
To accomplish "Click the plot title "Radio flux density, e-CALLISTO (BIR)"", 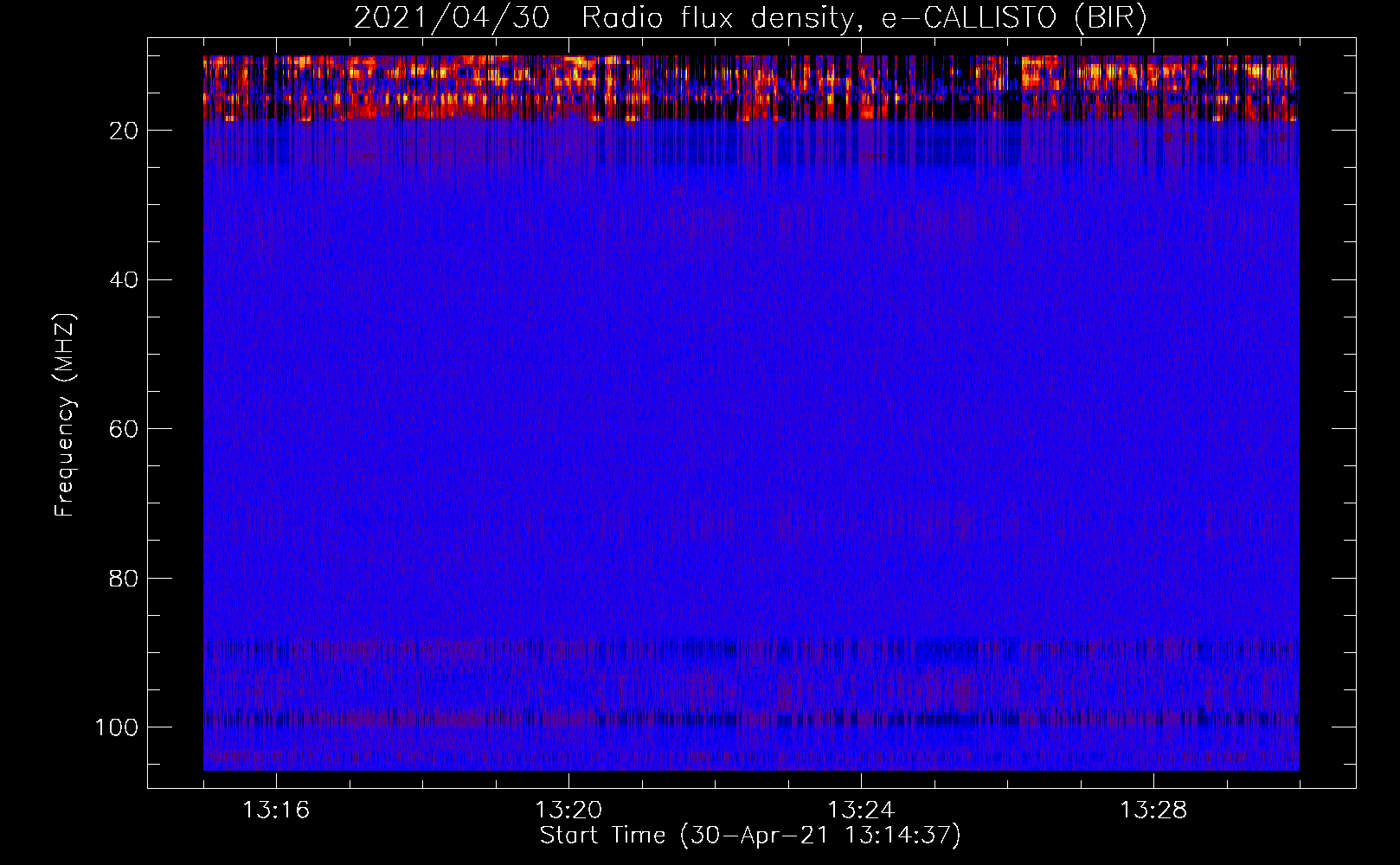I will point(864,18).
